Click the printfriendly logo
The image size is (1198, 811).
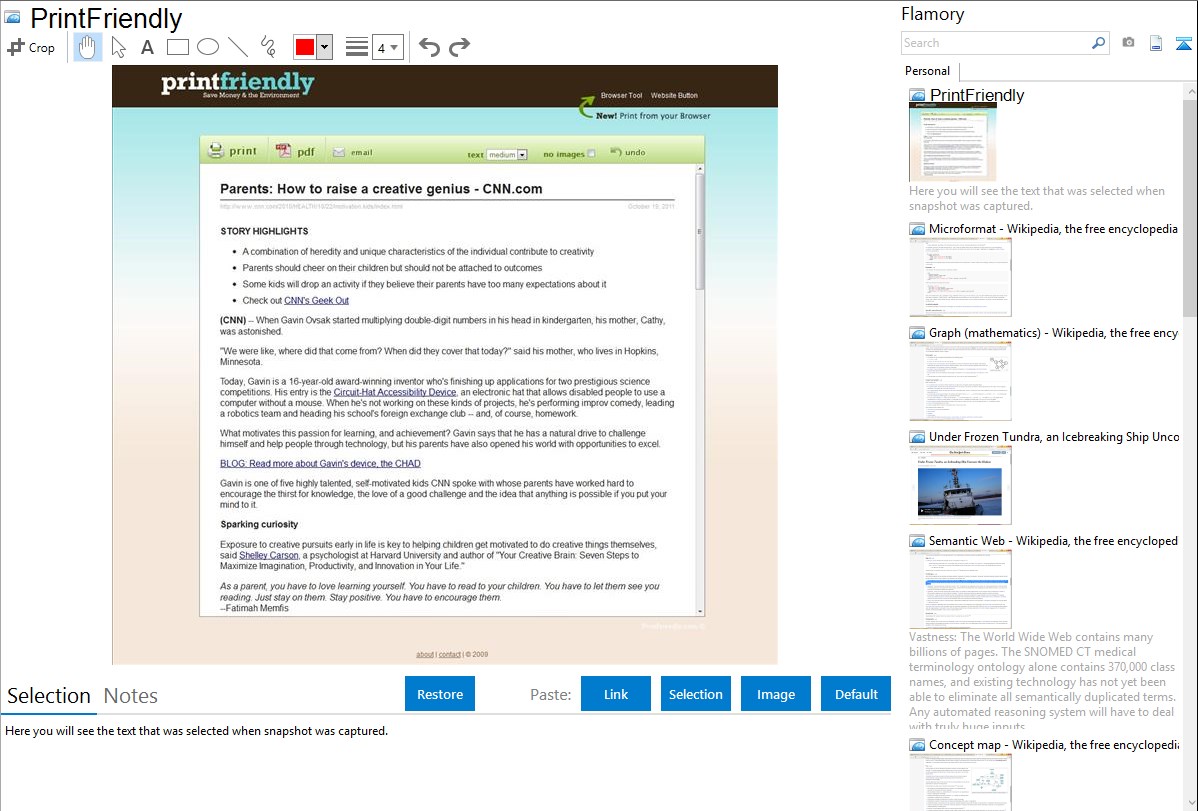(x=238, y=84)
